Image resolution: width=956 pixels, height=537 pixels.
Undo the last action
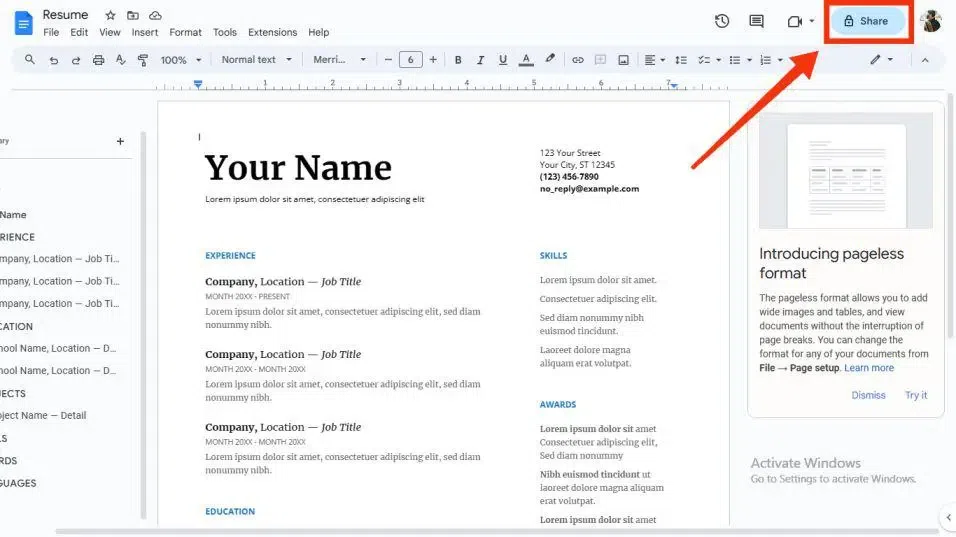coord(54,60)
